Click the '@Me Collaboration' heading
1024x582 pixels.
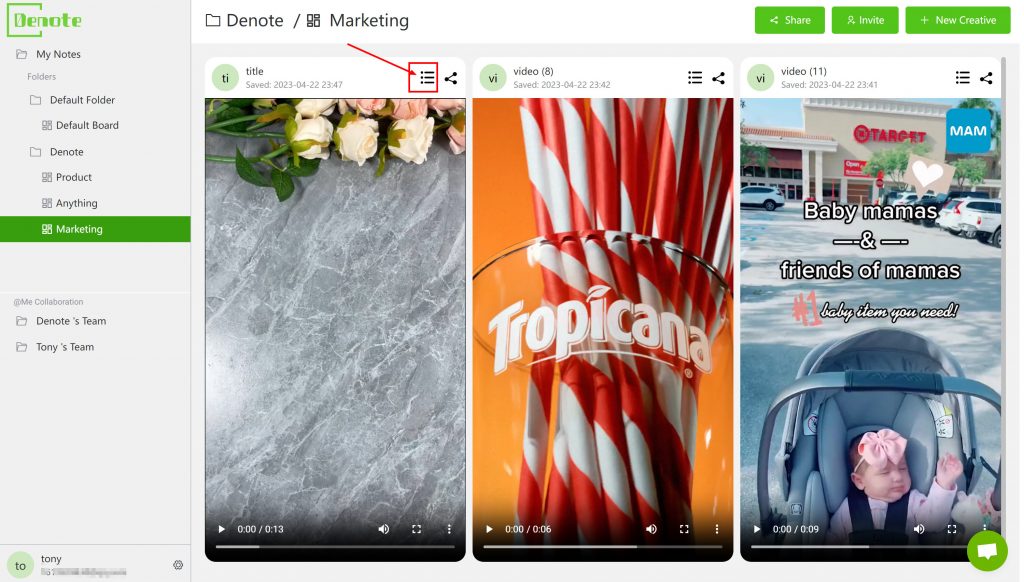pyautogui.click(x=48, y=302)
